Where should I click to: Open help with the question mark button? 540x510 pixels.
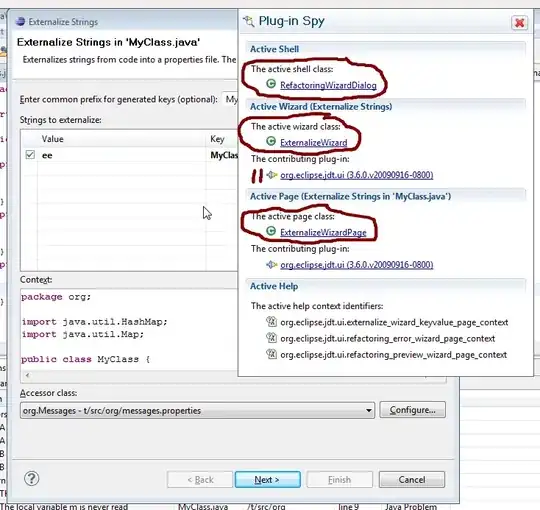tap(32, 478)
